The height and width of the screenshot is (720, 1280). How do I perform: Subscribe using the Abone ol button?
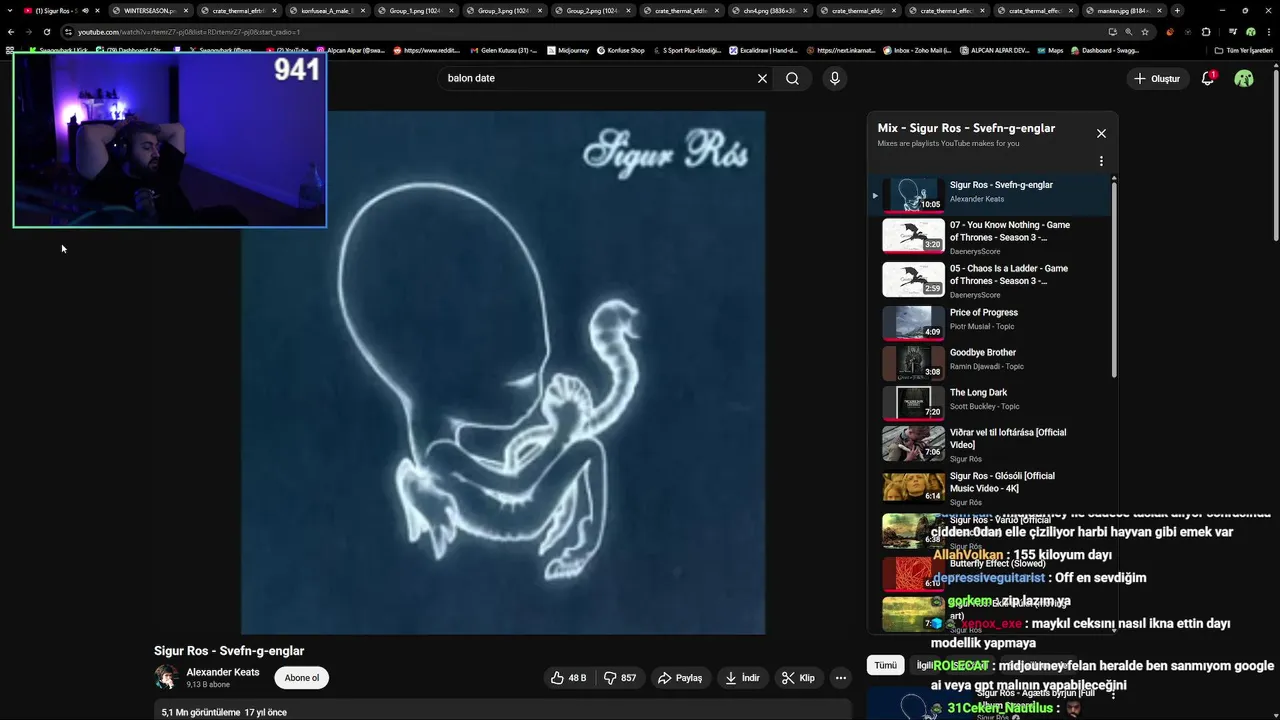click(x=302, y=678)
